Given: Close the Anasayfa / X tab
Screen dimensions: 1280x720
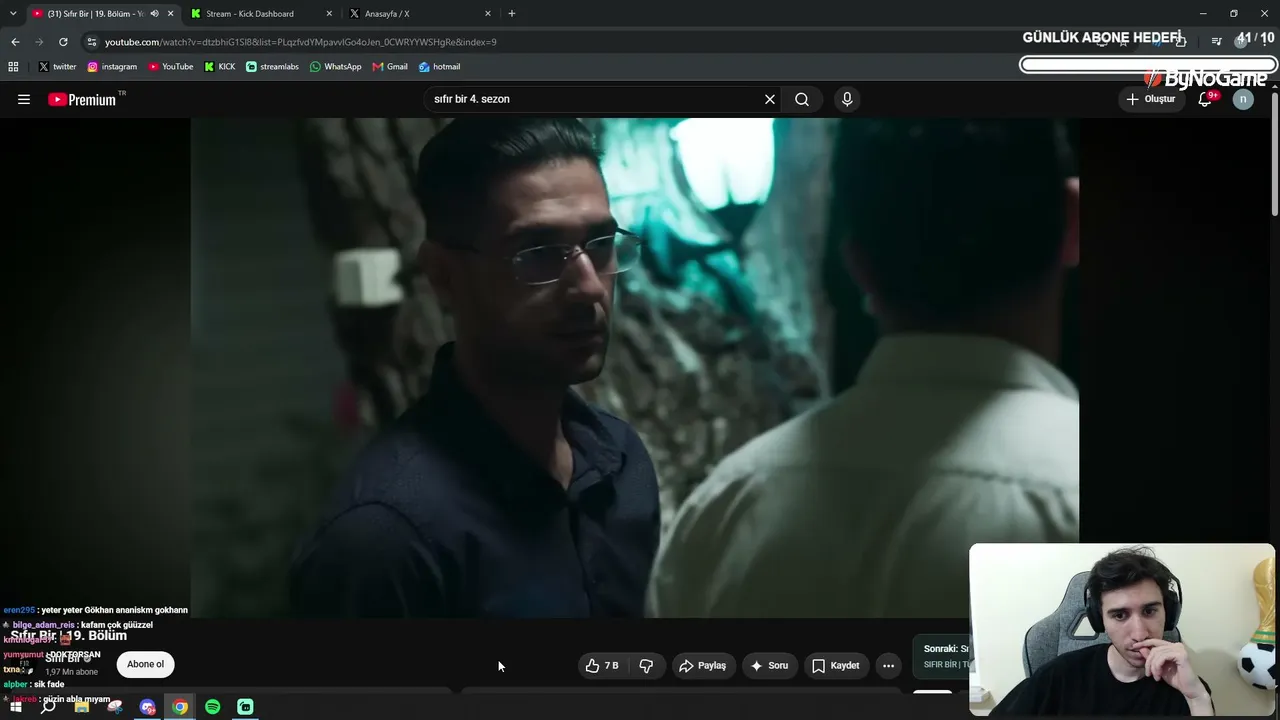Looking at the screenshot, I should coord(488,14).
